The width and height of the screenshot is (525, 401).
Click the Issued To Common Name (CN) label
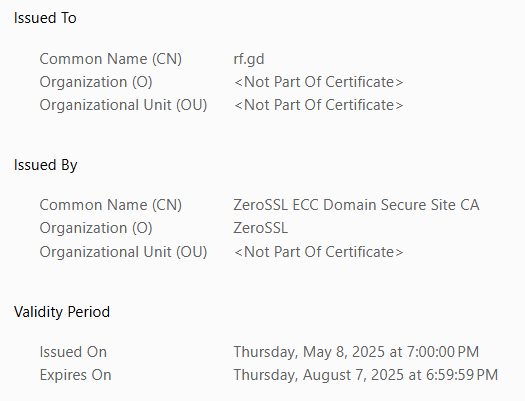pos(111,59)
